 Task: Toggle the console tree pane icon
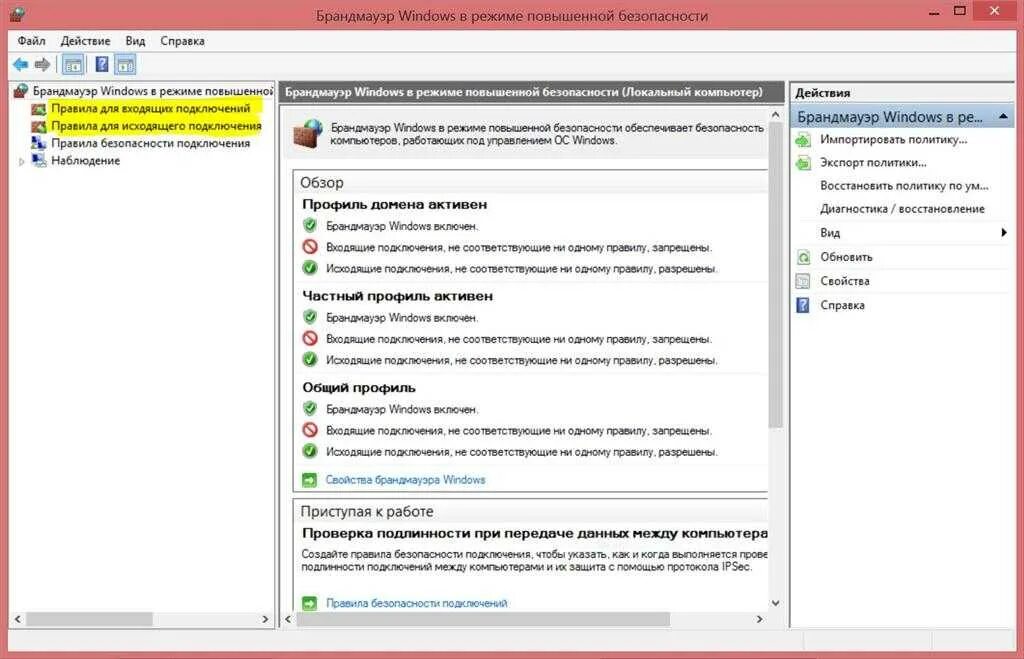tap(73, 65)
